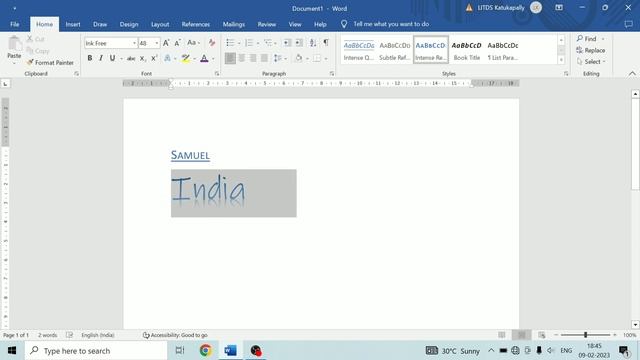Switch to the References tab
This screenshot has width=640, height=360.
[196, 24]
